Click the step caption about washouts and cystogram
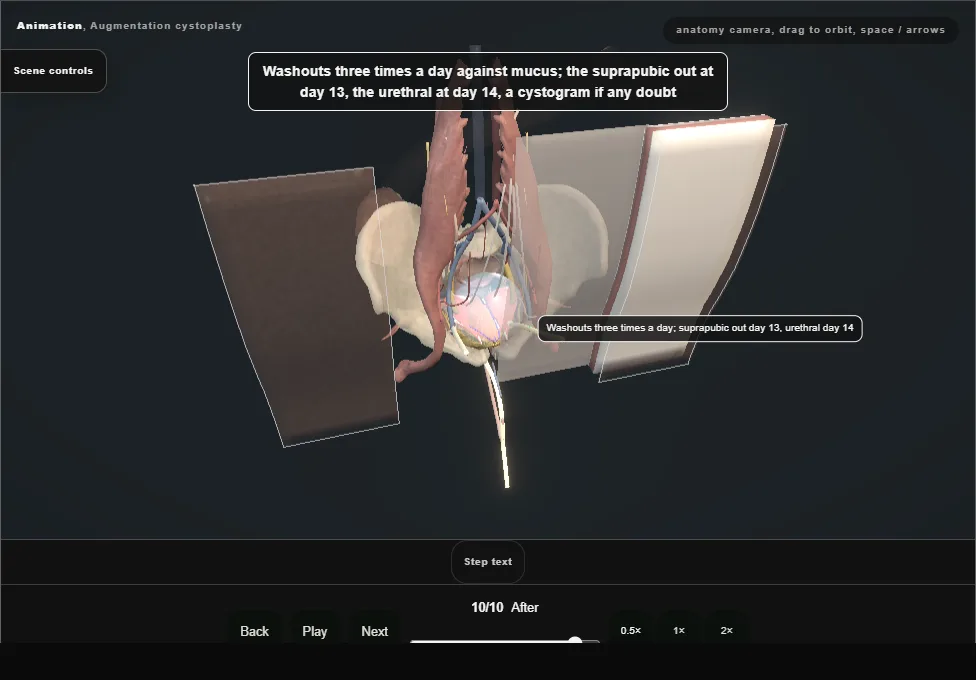976x680 pixels. coord(488,82)
